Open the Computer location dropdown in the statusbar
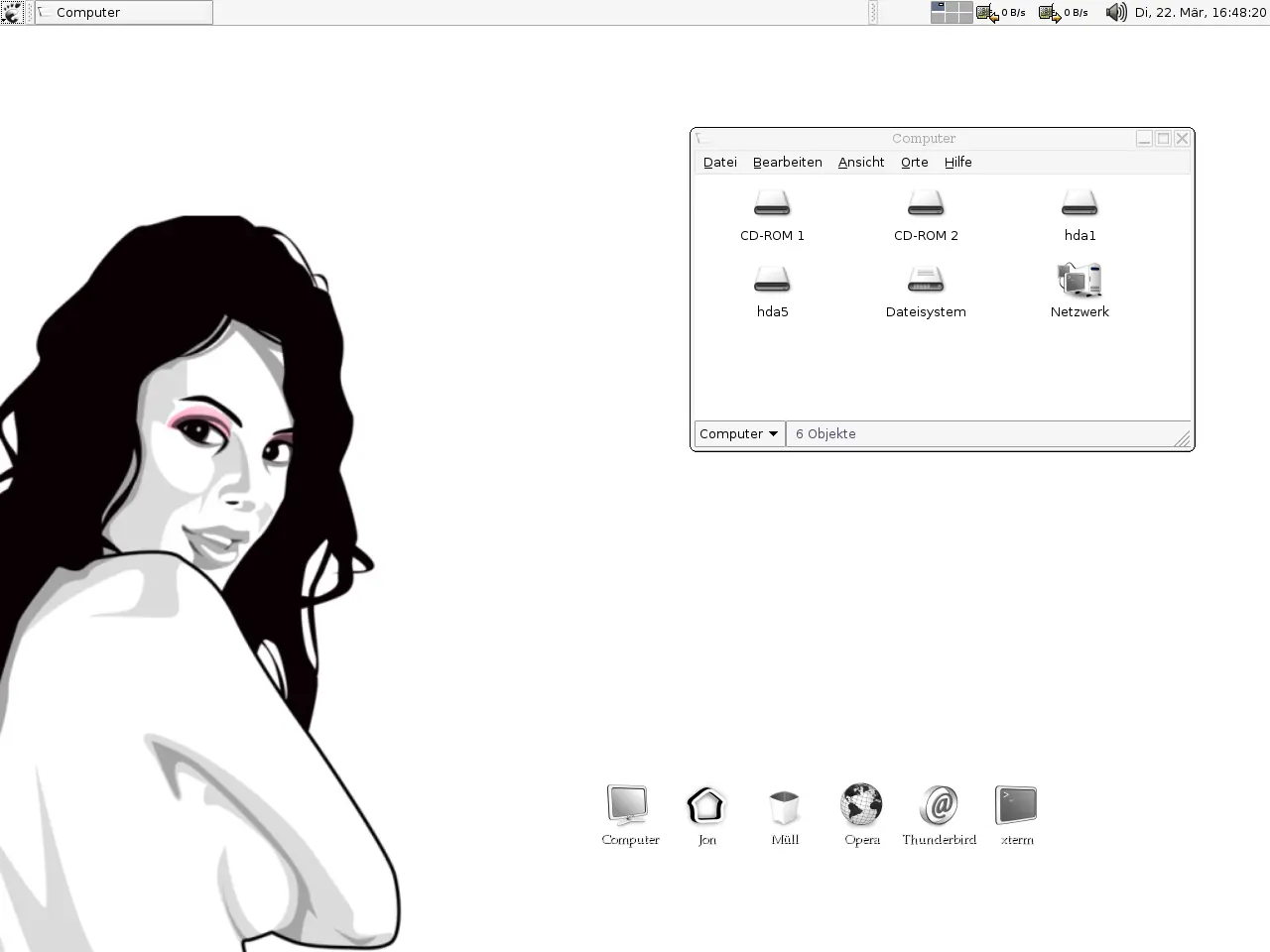Viewport: 1270px width, 952px height. tap(738, 433)
